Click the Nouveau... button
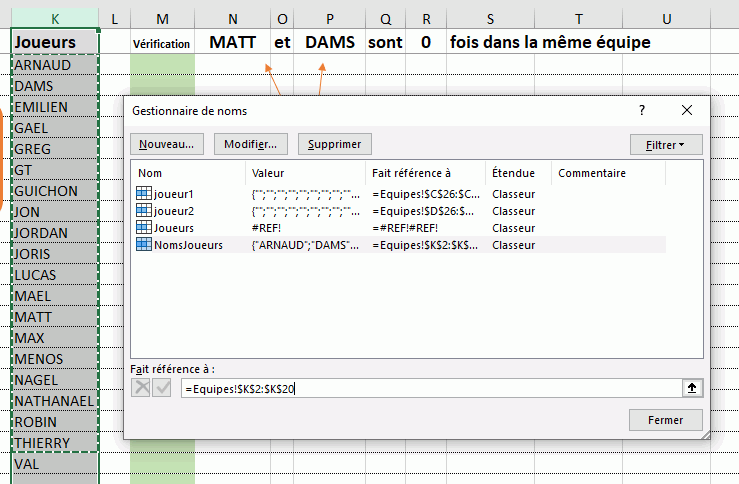The image size is (739, 484). coord(167,144)
